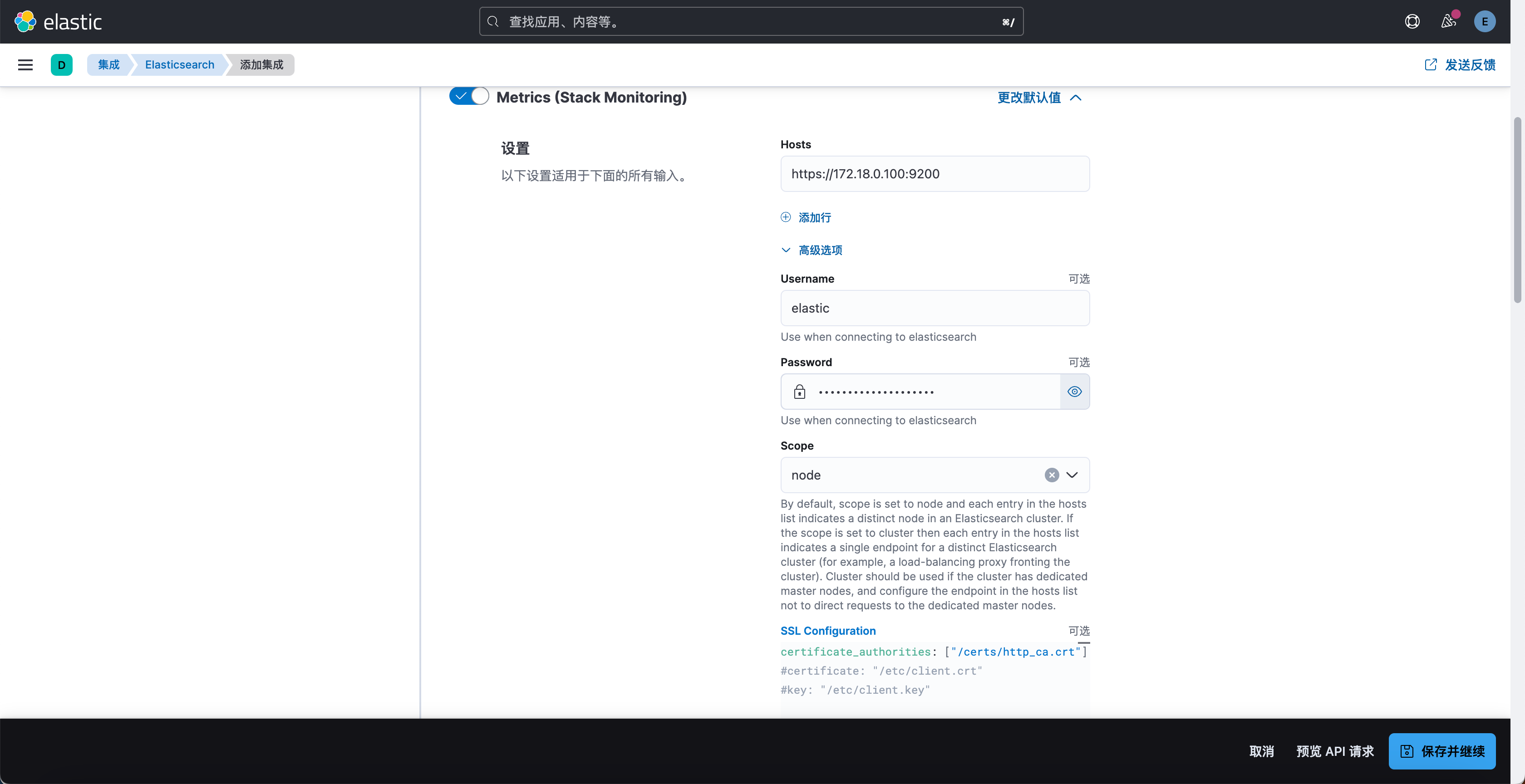1525x784 pixels.
Task: Focus the global search field
Action: click(x=751, y=22)
